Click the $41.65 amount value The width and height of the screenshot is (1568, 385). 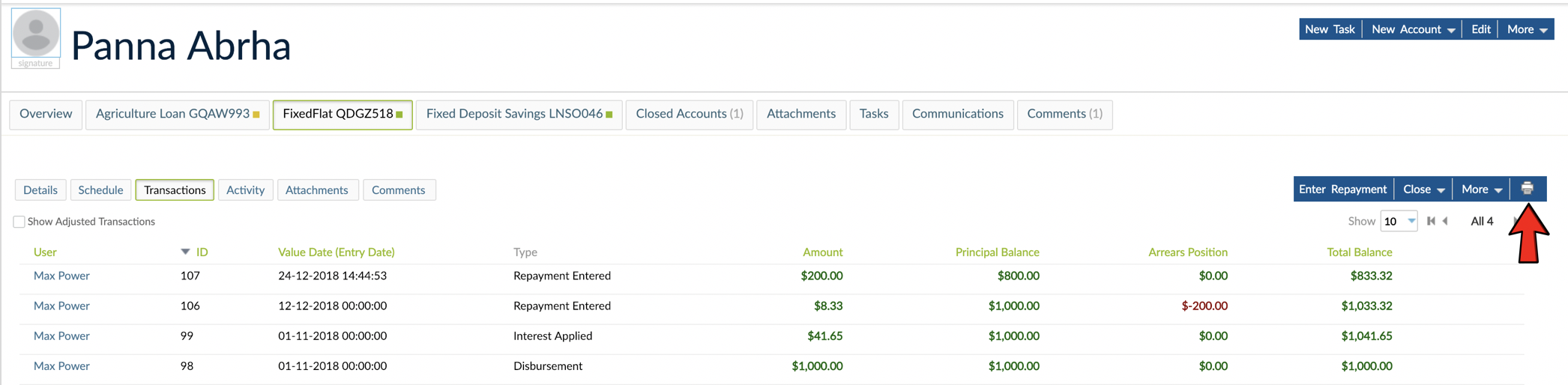point(824,336)
